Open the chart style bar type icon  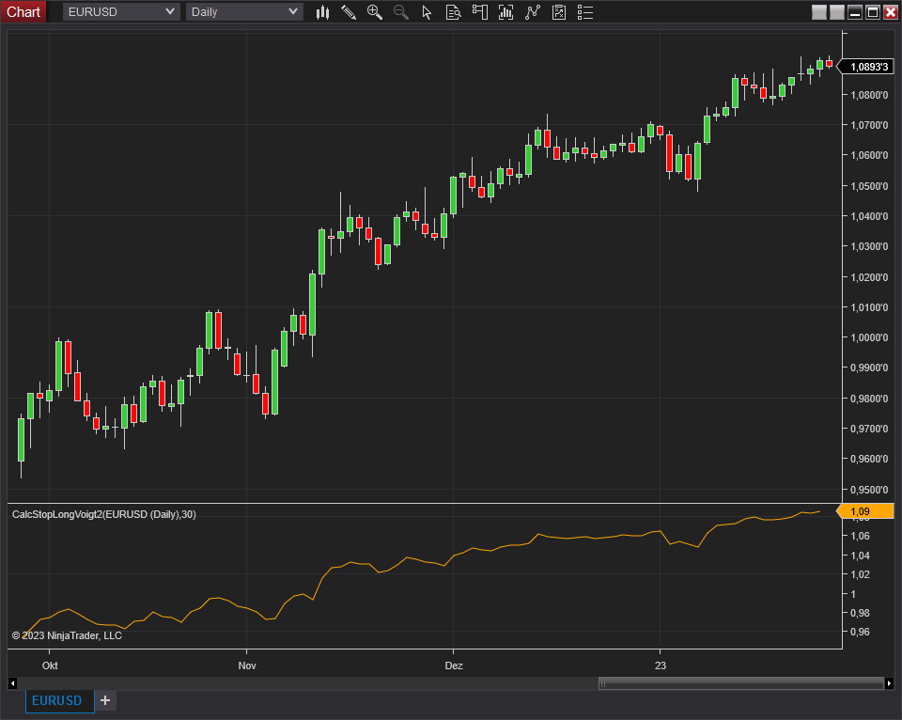323,12
